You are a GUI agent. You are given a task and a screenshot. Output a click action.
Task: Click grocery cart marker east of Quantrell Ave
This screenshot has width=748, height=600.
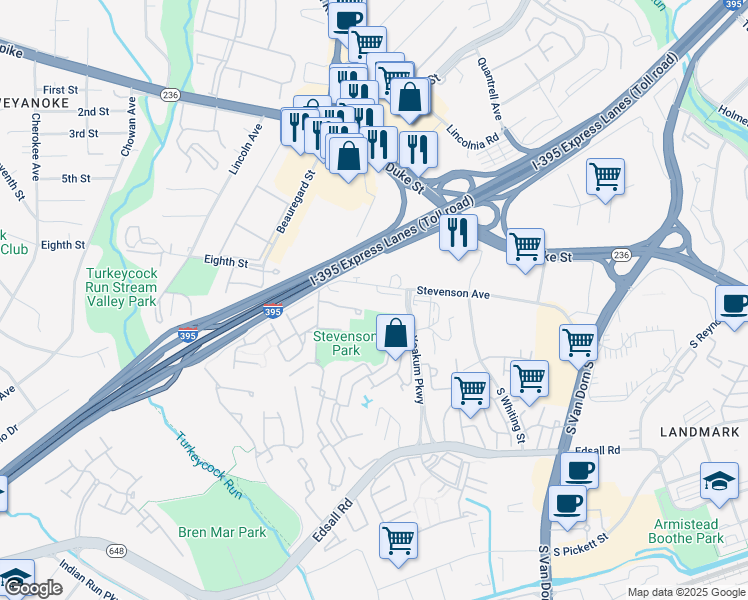(x=605, y=177)
